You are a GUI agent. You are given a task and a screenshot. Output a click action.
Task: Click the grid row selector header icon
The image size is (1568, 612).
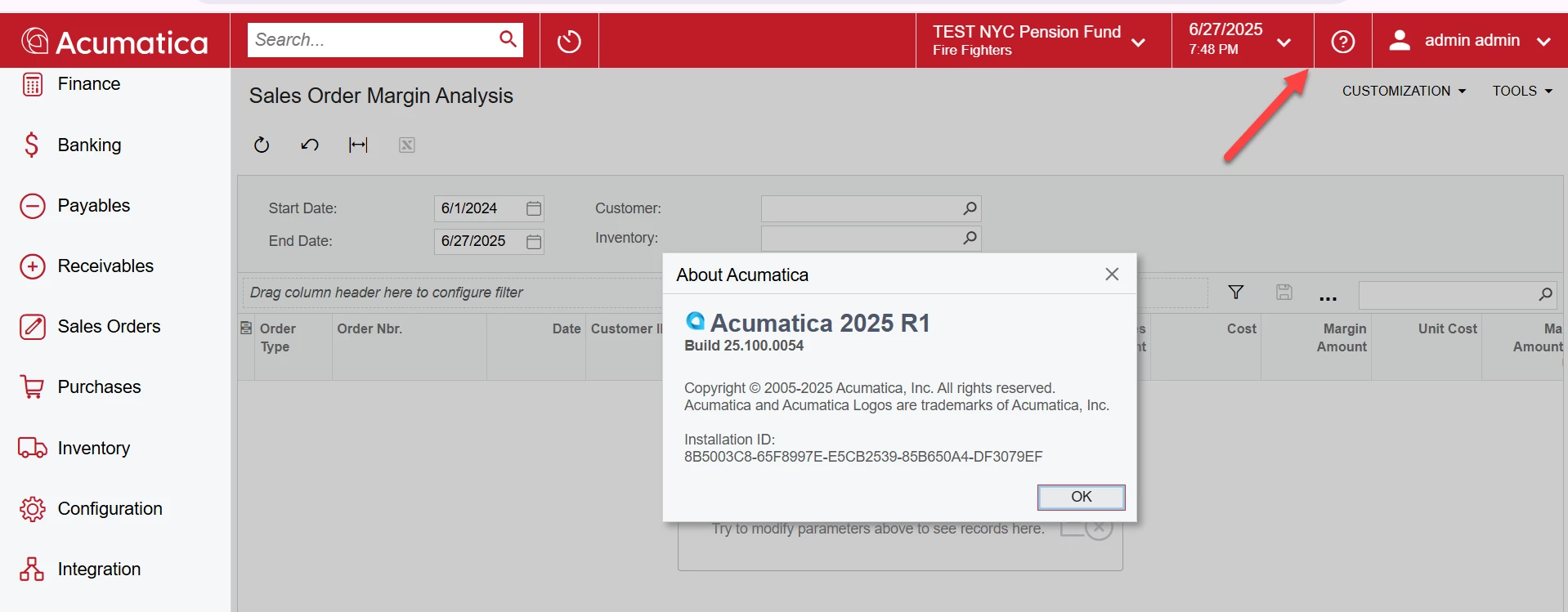coord(246,328)
